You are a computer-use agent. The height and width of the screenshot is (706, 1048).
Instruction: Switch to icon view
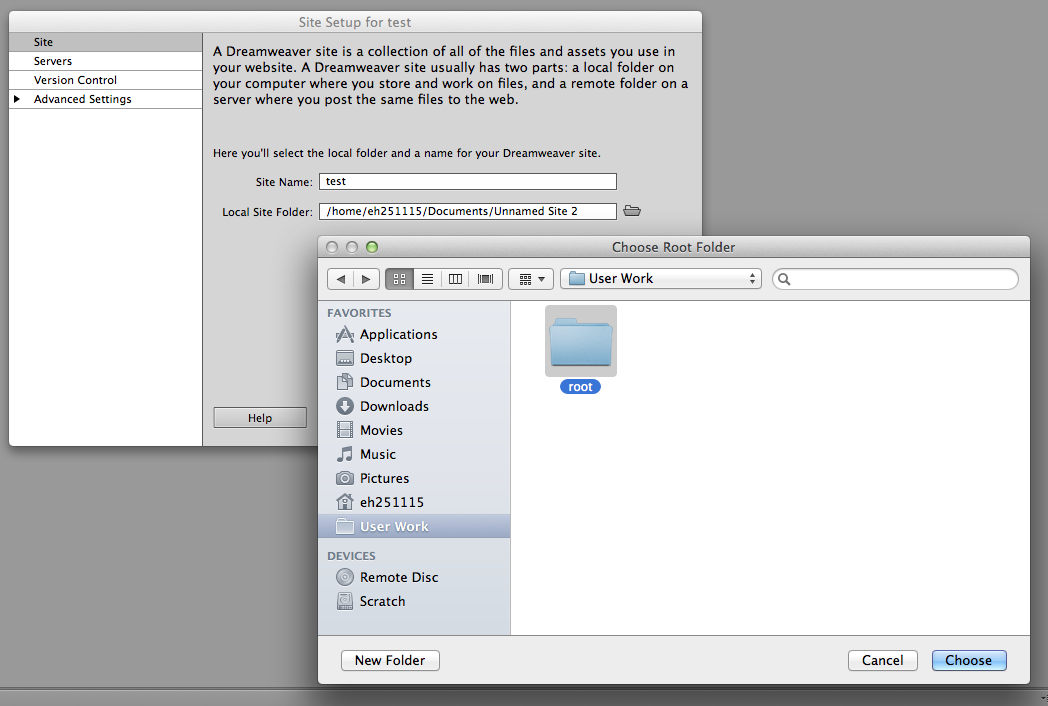400,279
